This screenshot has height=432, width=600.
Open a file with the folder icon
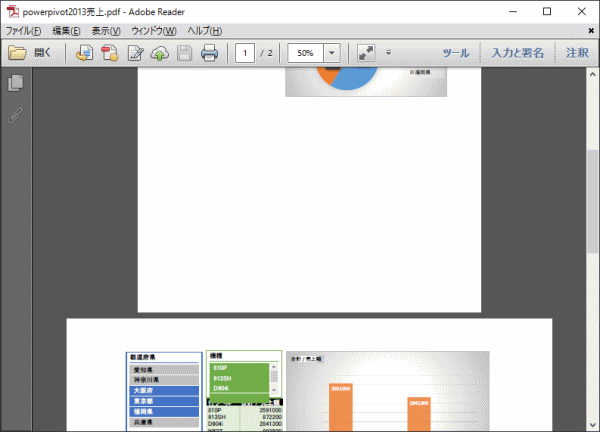pos(17,52)
